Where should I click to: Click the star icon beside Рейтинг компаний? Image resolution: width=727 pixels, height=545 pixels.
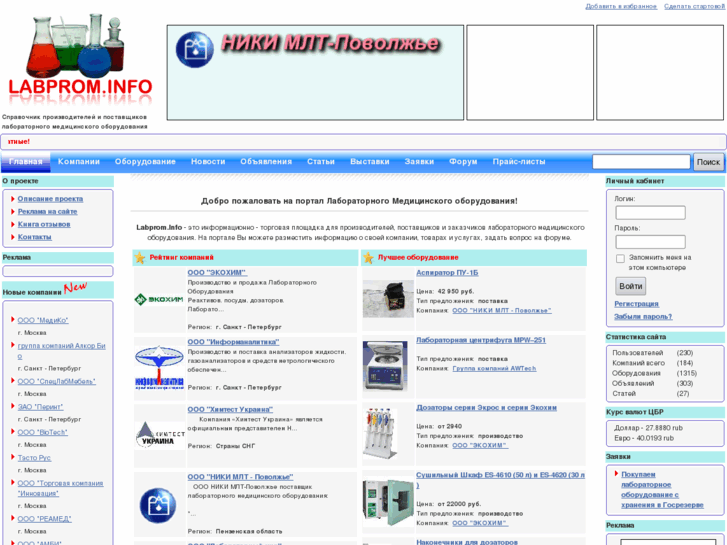click(x=140, y=258)
